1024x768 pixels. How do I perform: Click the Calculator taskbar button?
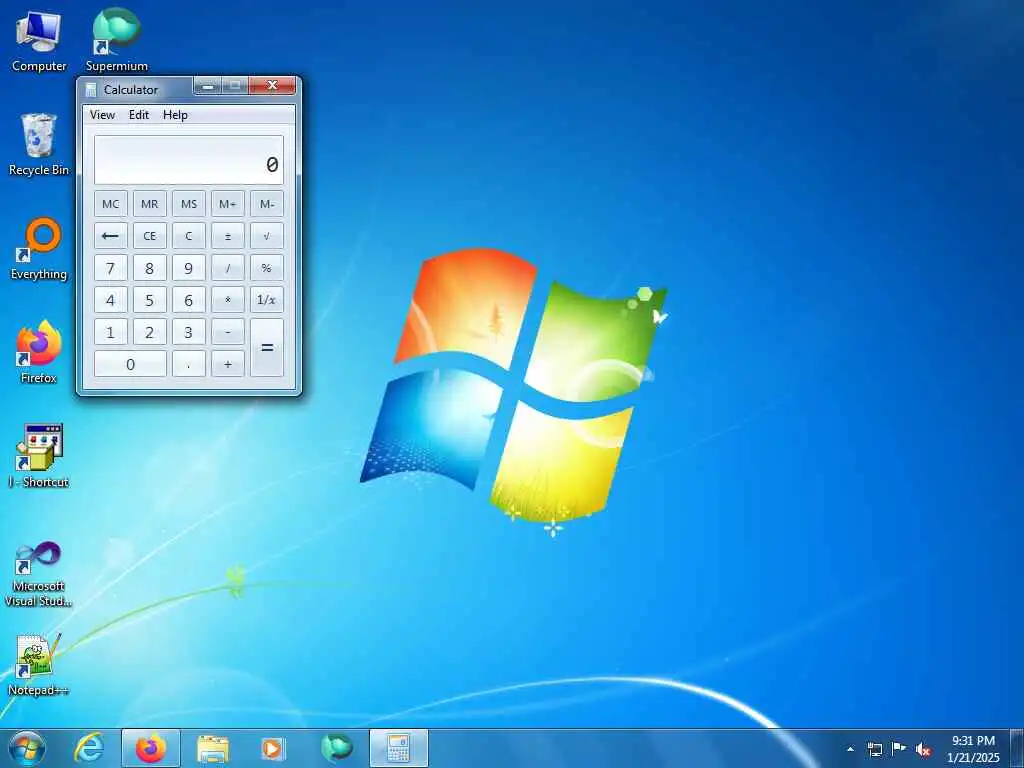399,748
